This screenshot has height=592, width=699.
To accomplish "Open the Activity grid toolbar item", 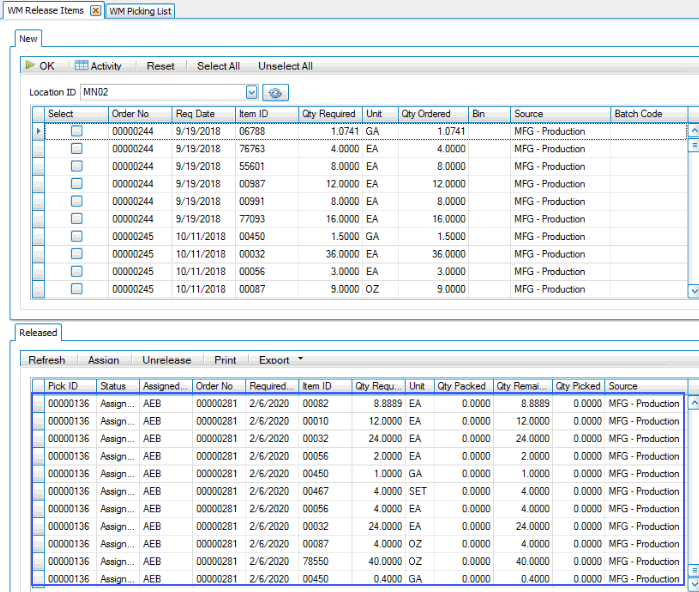I will pos(97,66).
